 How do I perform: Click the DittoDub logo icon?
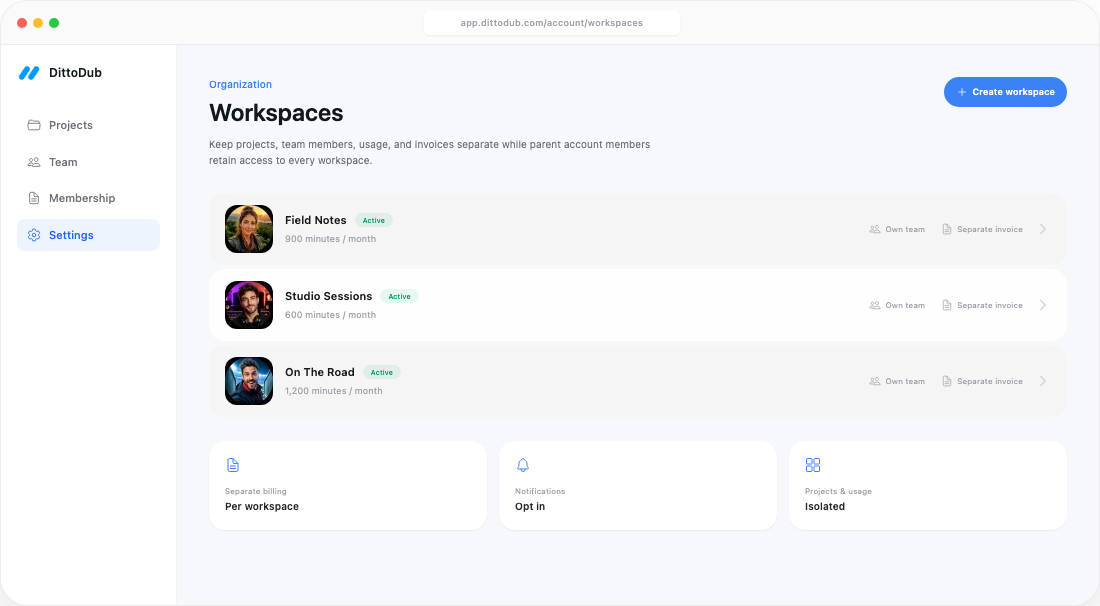29,73
